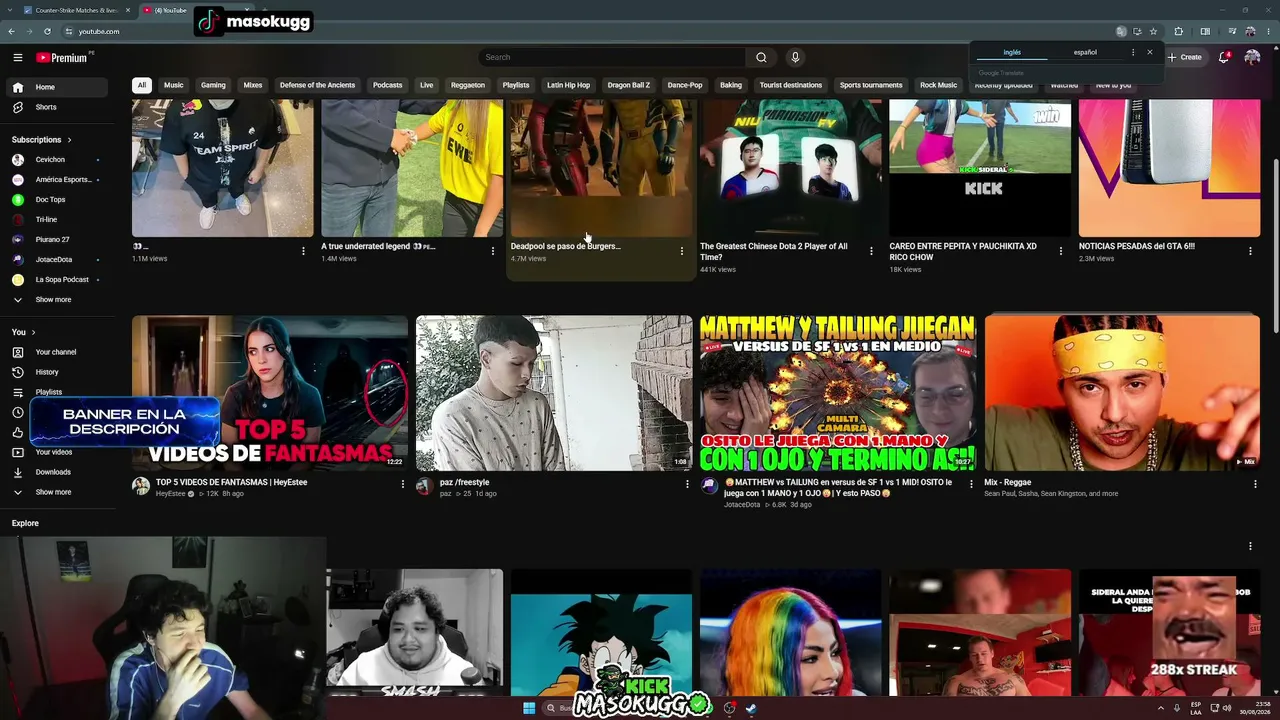Image resolution: width=1280 pixels, height=720 pixels.
Task: Open options menu for paz /freestyle video
Action: click(687, 484)
